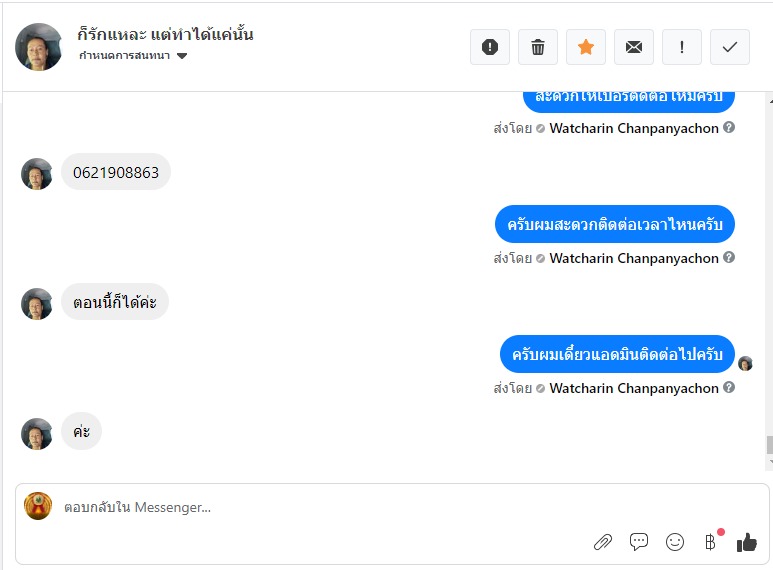Mark conversation as spam with octagon icon
The image size is (773, 570).
tap(490, 47)
